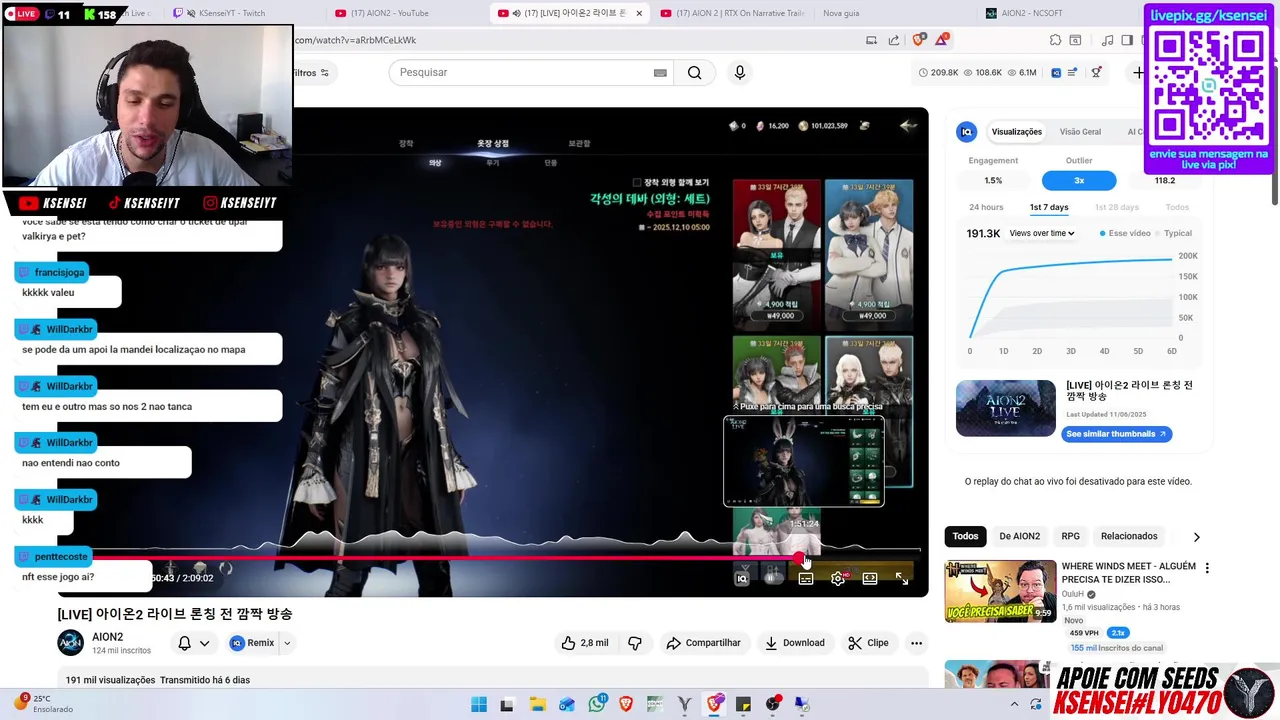Viewport: 1280px width, 720px height.
Task: Toggle the 'Esse vídeo' chart series
Action: pyautogui.click(x=1125, y=233)
